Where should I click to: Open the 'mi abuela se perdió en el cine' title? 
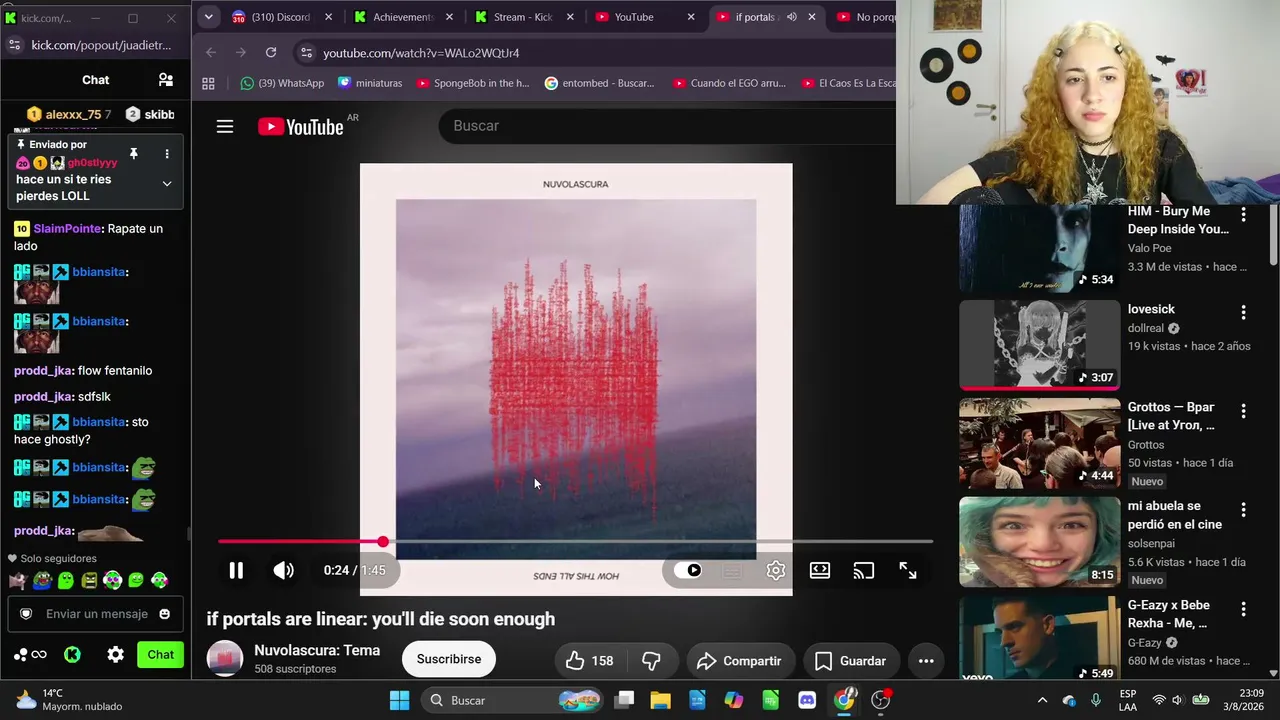coord(1175,515)
